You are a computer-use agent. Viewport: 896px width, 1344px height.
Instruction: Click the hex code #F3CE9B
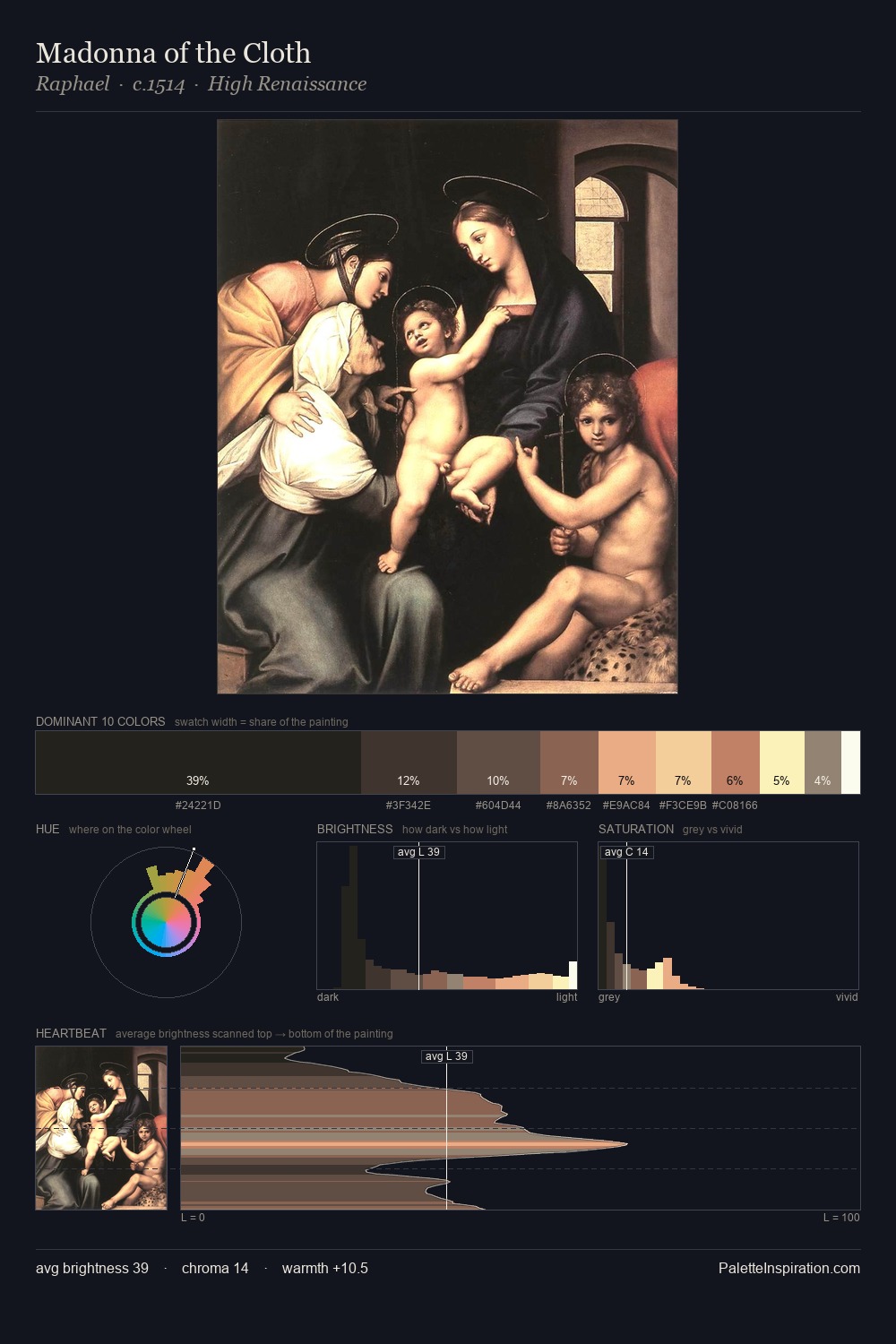pyautogui.click(x=683, y=806)
